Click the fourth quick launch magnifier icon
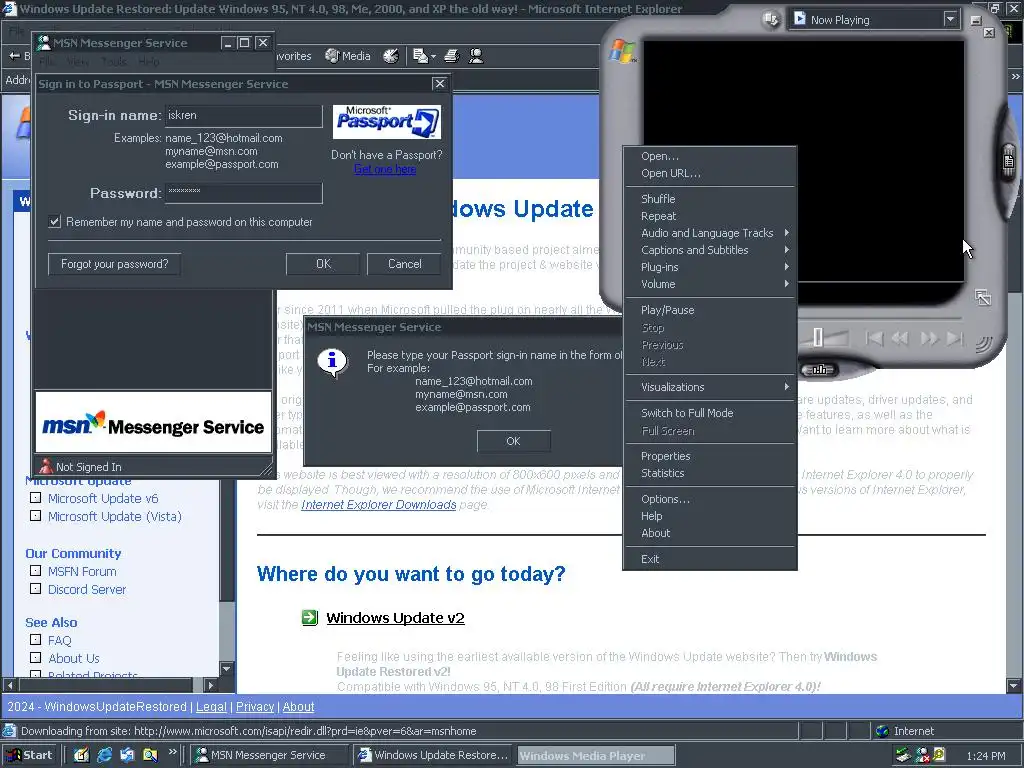 pyautogui.click(x=150, y=755)
